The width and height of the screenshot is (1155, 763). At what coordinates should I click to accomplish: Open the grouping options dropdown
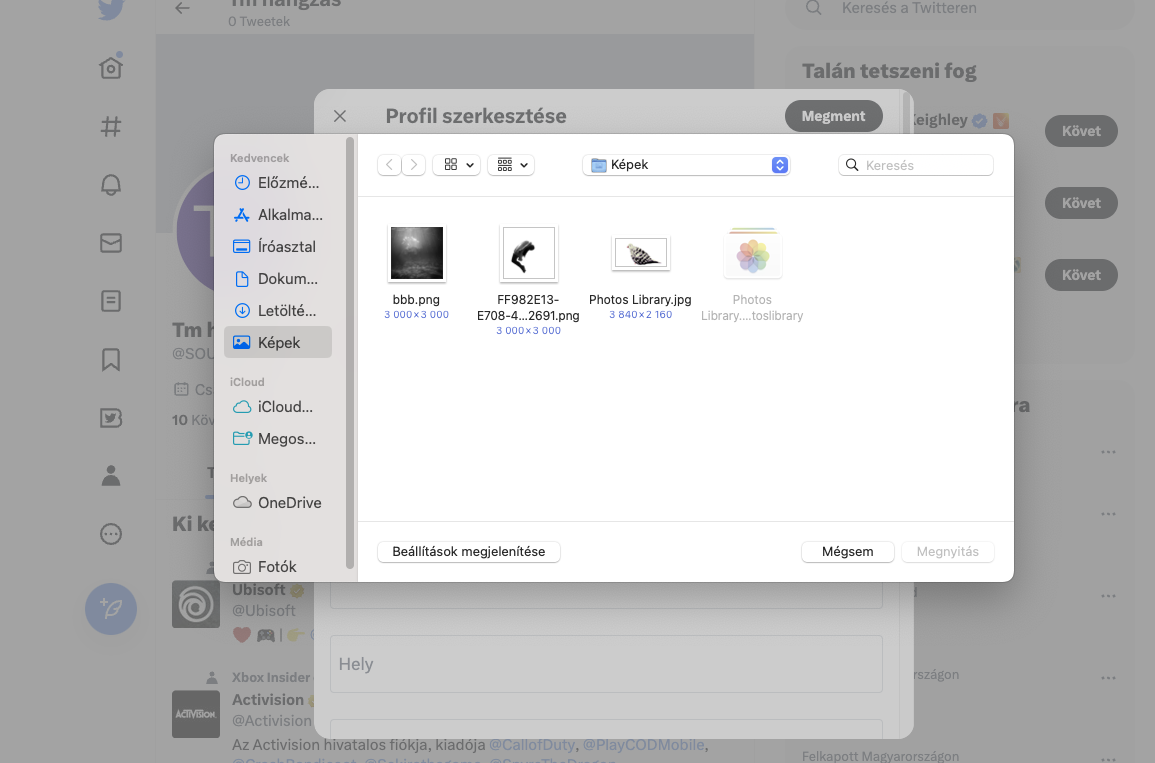click(511, 165)
